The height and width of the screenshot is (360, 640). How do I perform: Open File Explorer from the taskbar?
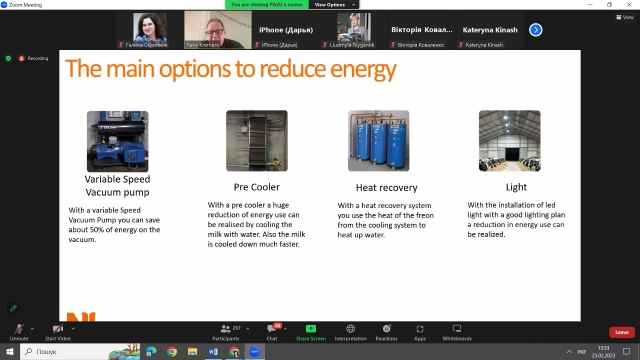click(x=192, y=351)
